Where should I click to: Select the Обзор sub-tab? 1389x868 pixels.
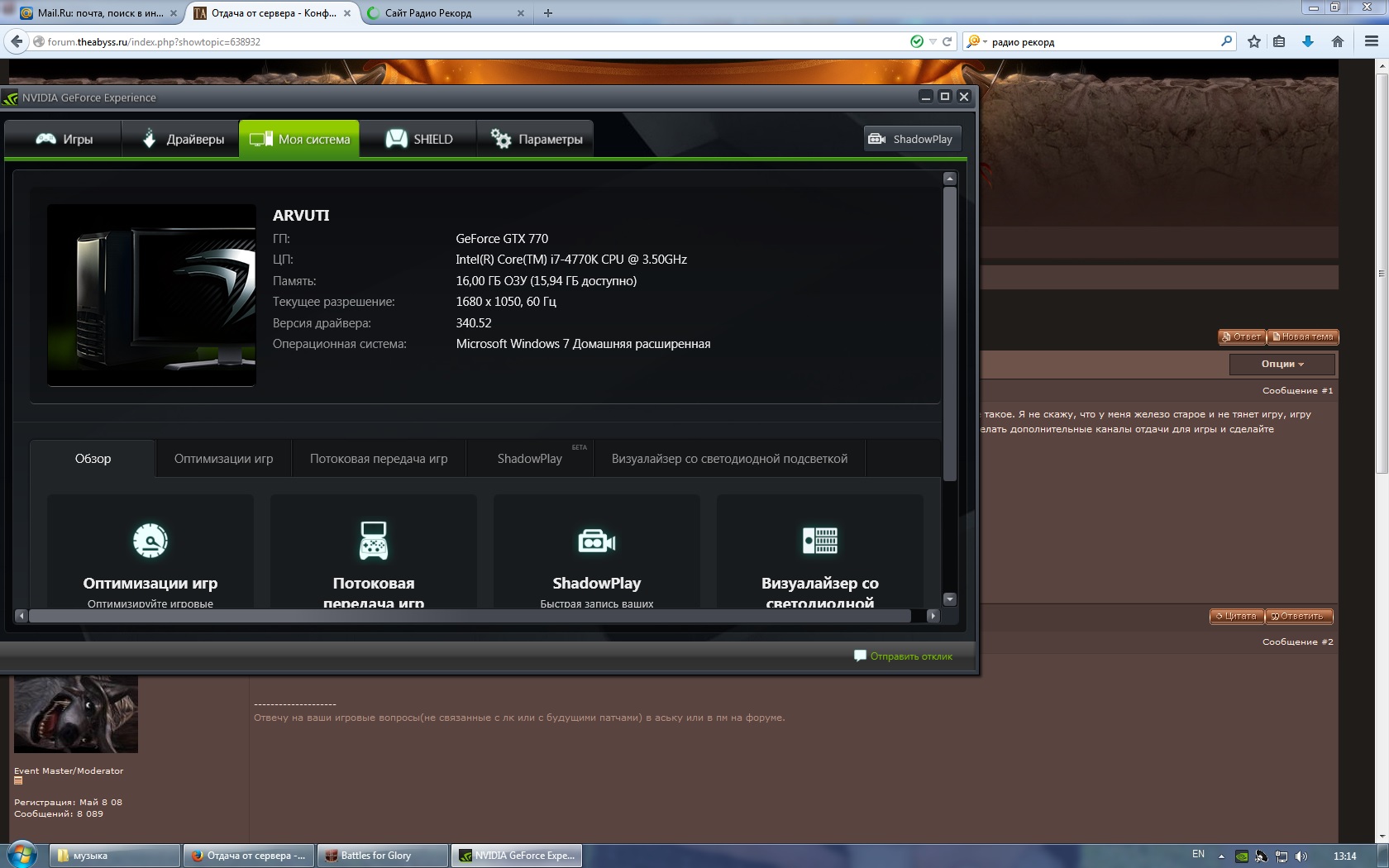[93, 459]
